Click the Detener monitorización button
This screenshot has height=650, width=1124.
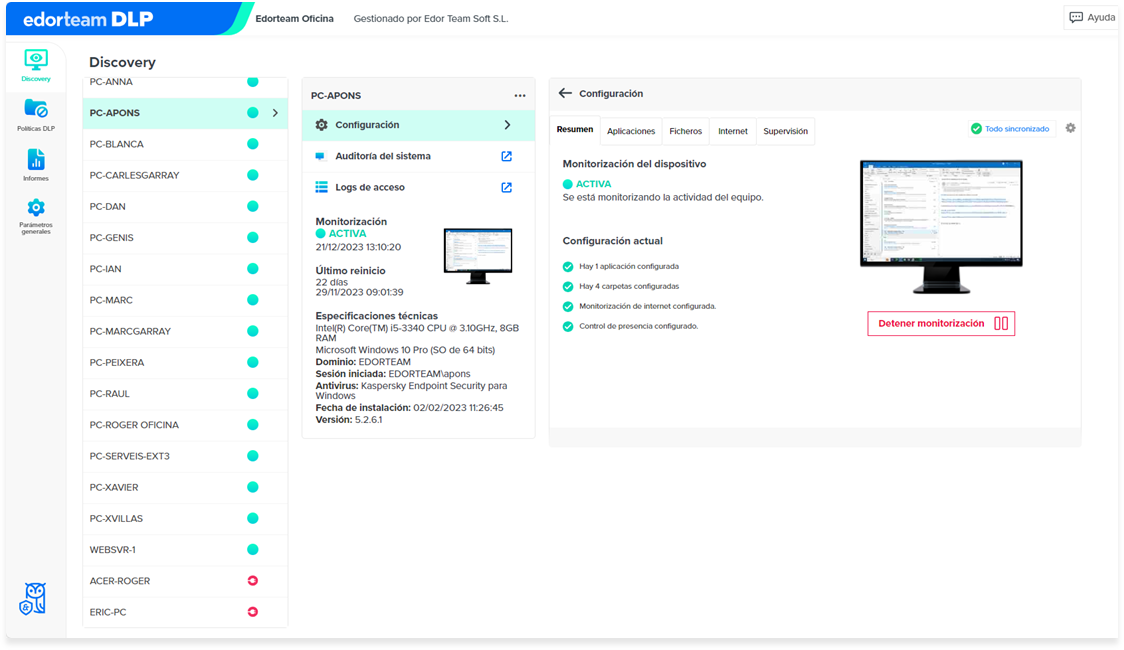(x=940, y=323)
